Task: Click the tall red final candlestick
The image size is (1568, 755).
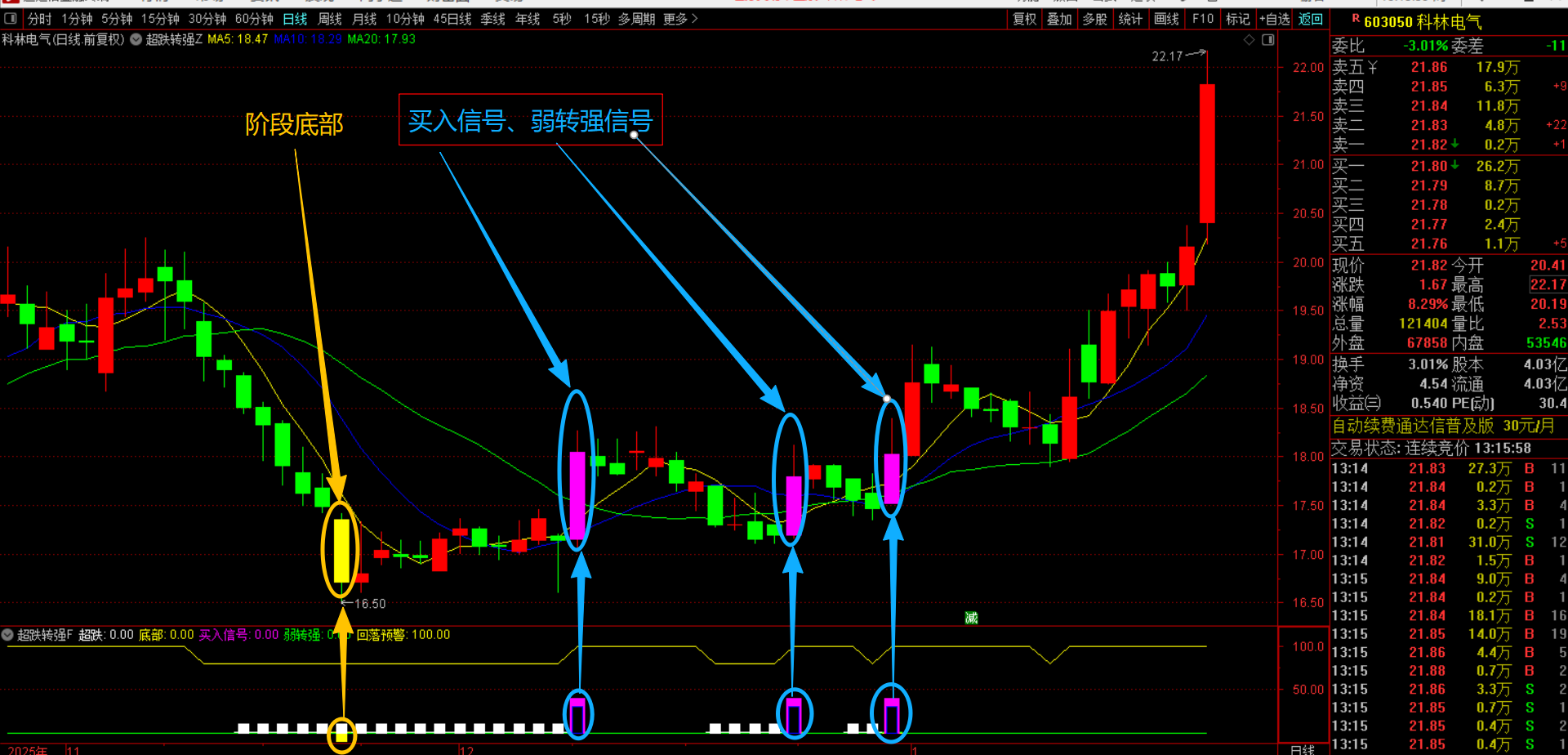Action: pos(1207,153)
